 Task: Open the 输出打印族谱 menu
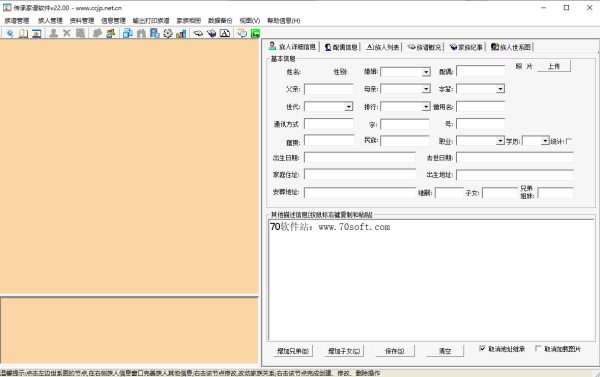click(x=151, y=21)
